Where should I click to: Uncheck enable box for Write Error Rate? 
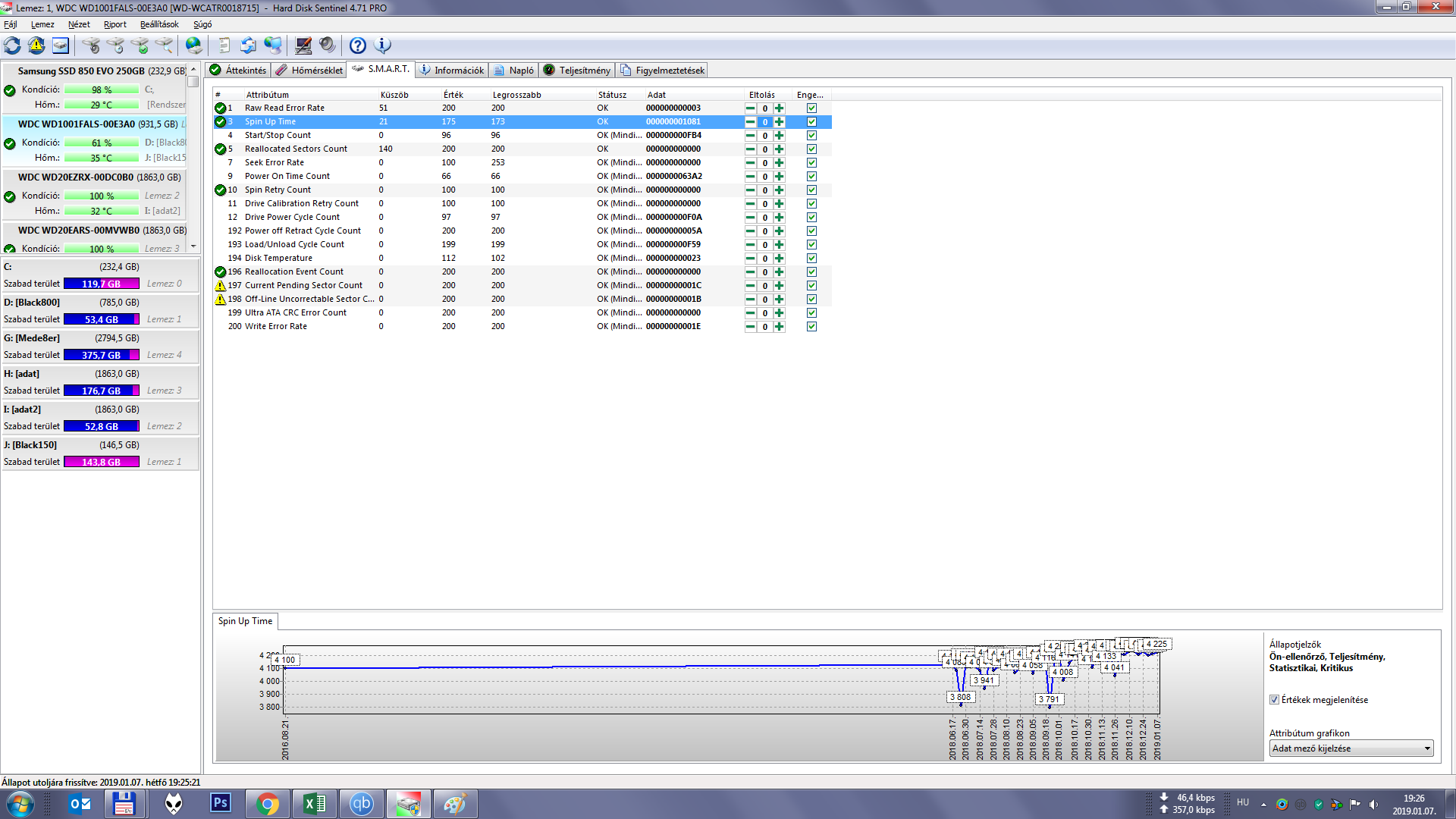pos(811,327)
